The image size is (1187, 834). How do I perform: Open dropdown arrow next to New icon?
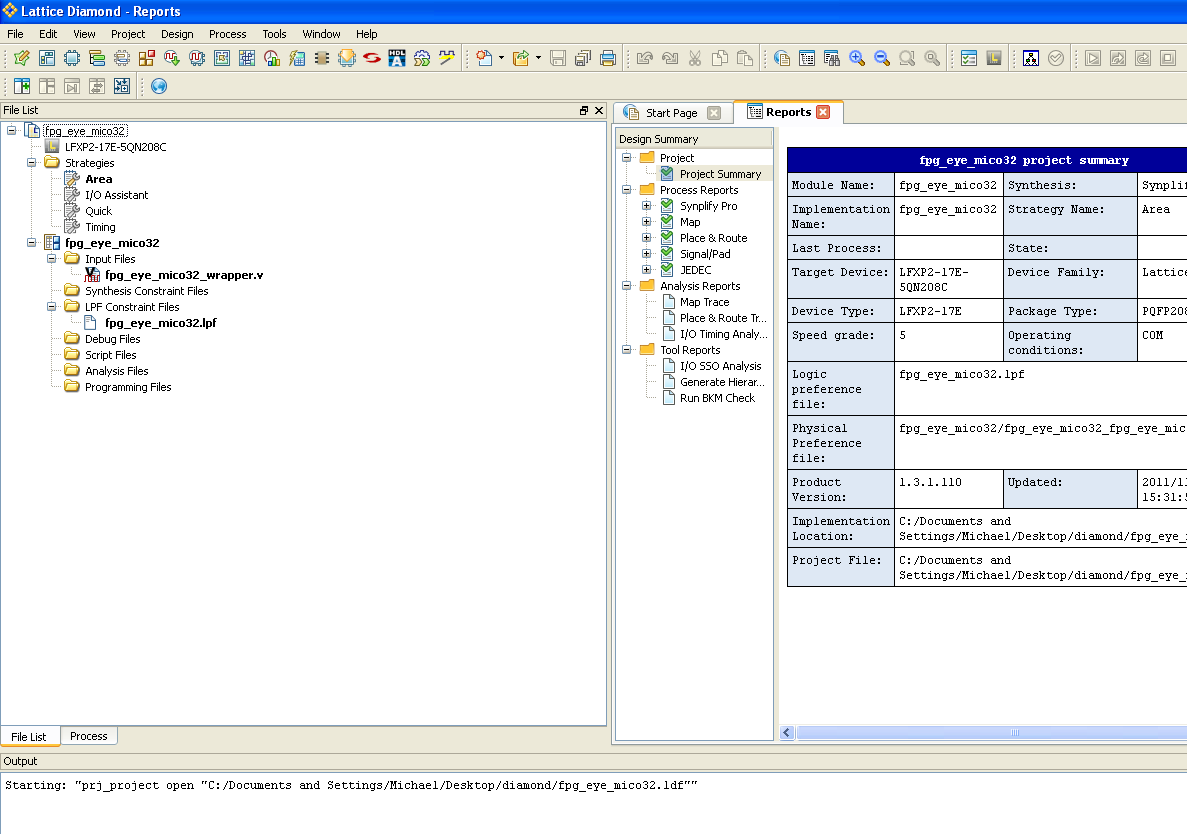501,58
